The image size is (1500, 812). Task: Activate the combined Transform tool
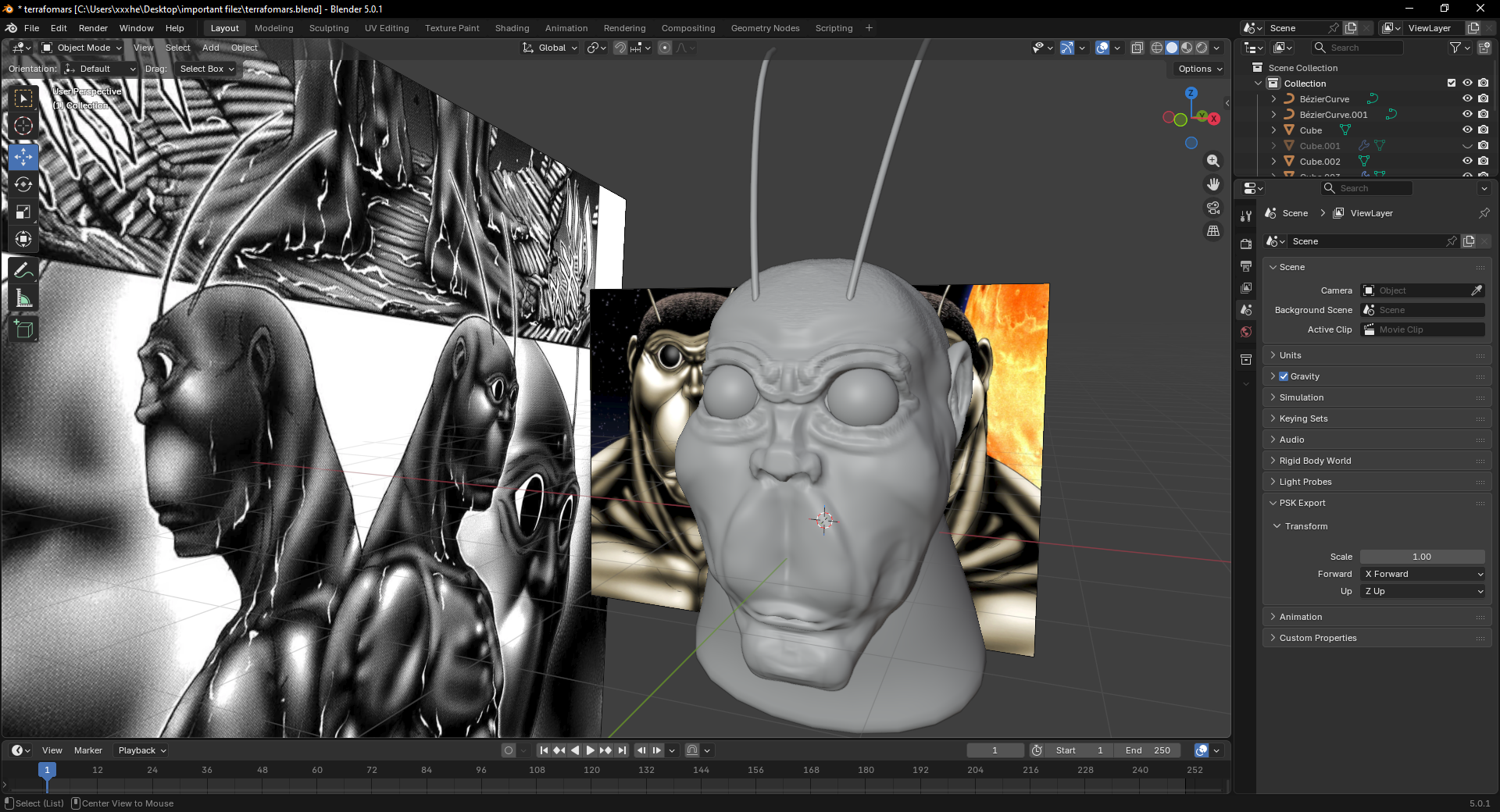23,239
